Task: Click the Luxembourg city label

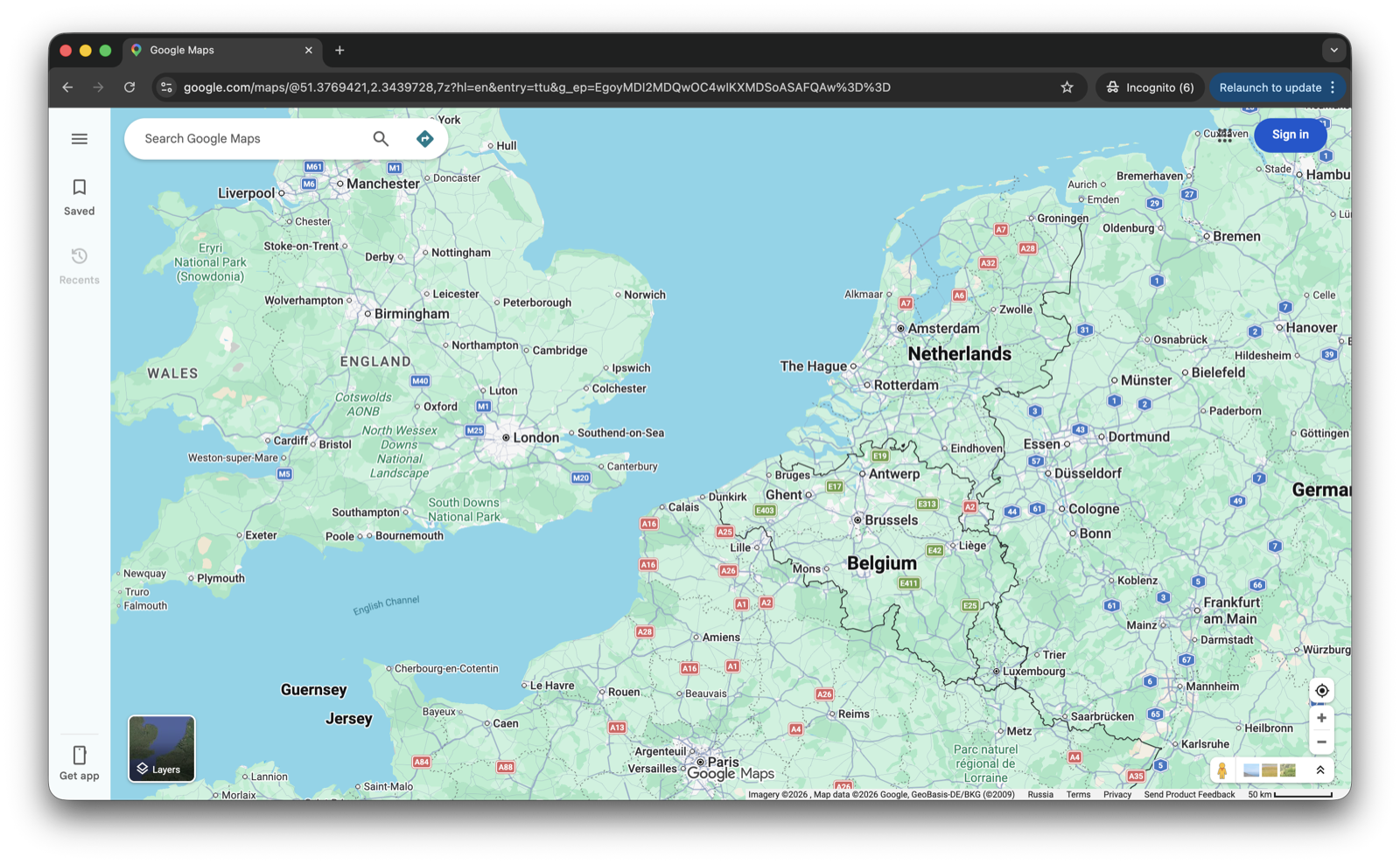Action: tap(1033, 672)
